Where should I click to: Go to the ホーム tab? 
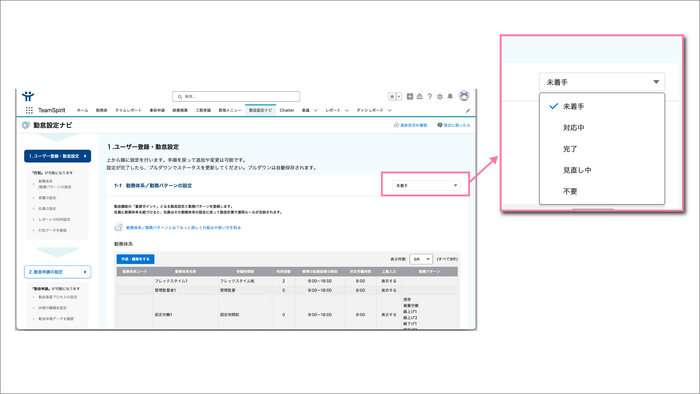(x=83, y=110)
